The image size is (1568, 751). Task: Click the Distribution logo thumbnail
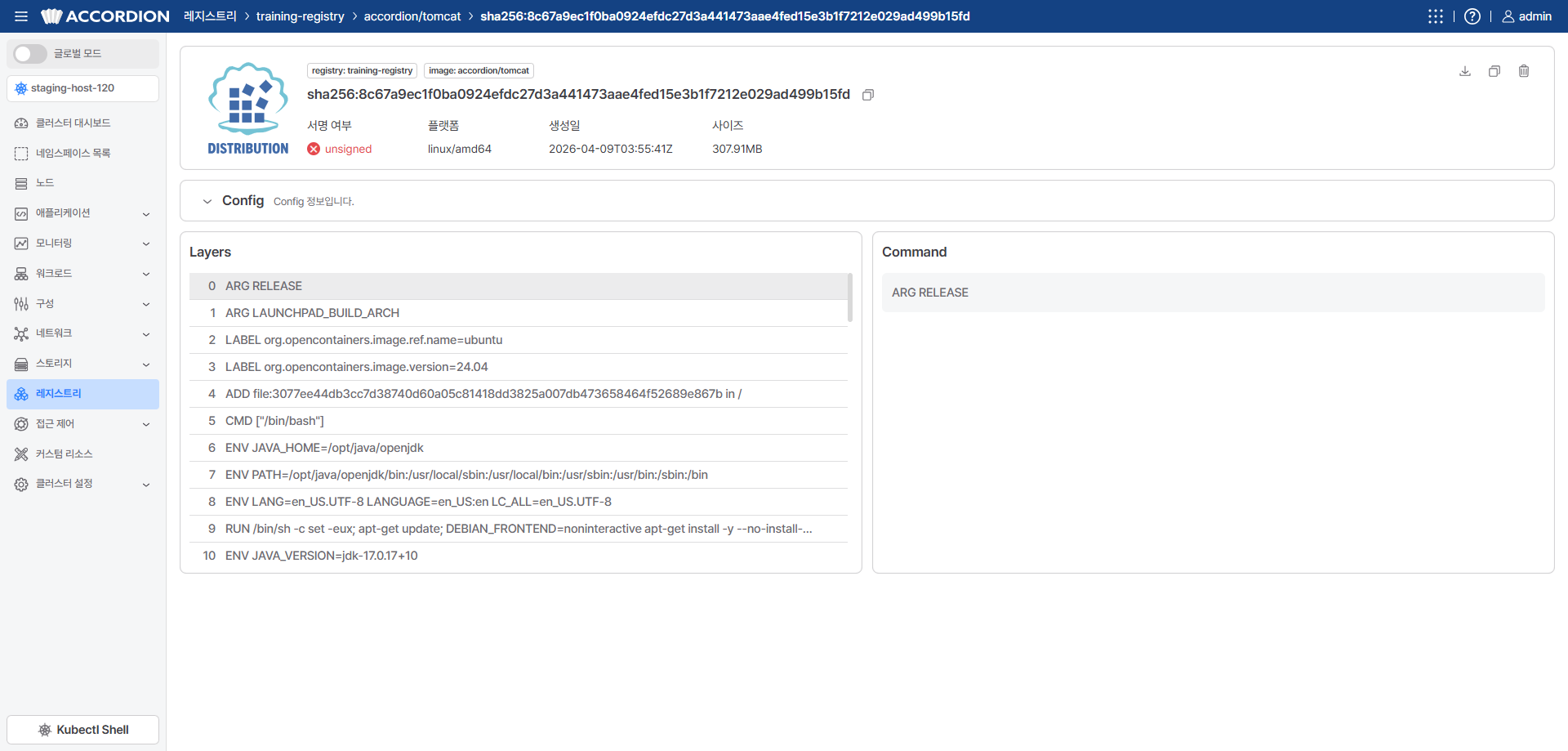click(x=248, y=108)
